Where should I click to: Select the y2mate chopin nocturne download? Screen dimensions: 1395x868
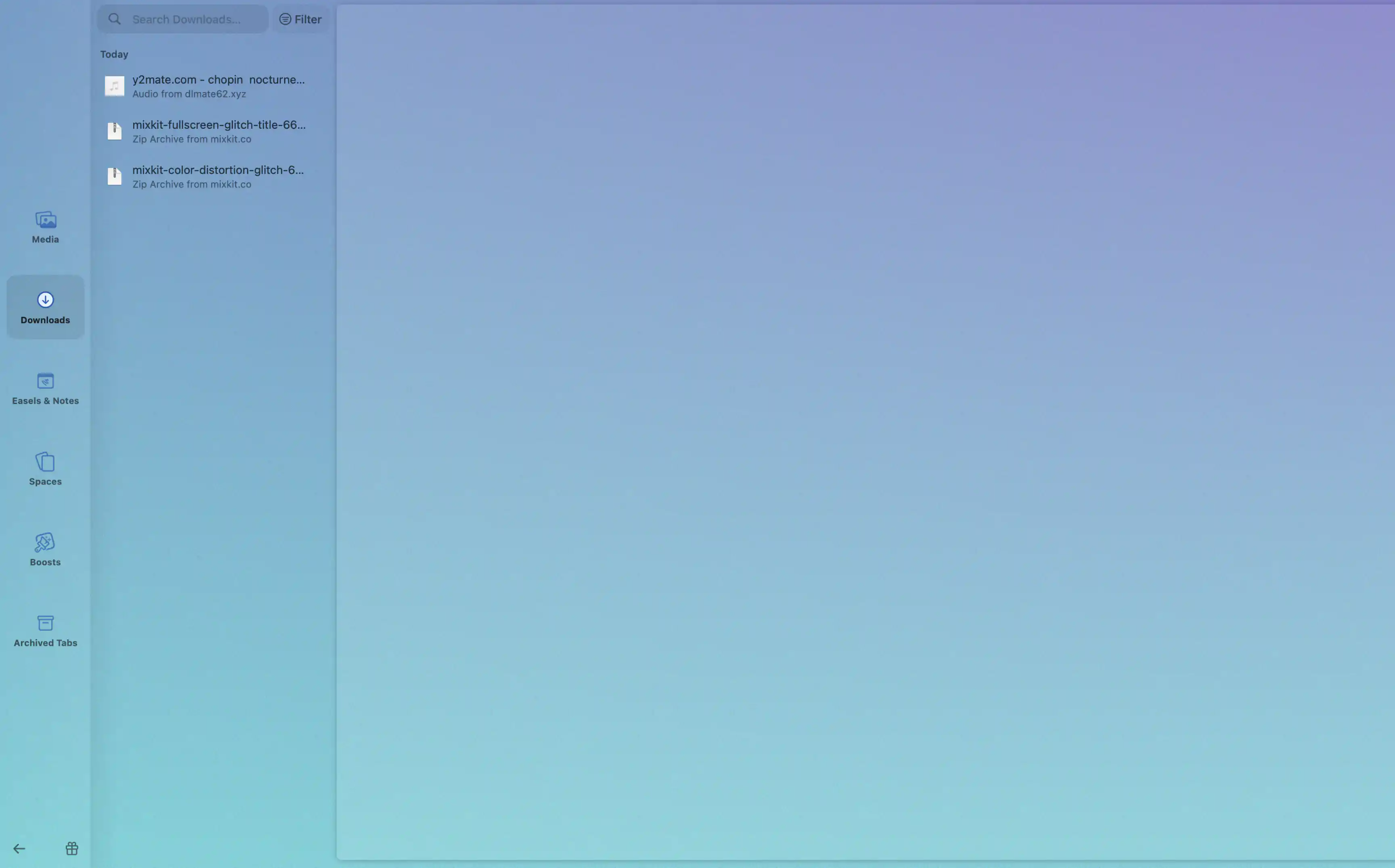218,86
